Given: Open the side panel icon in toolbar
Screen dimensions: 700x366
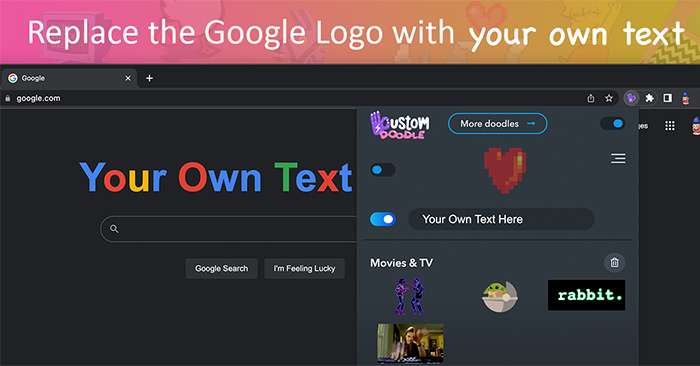Looking at the screenshot, I should tap(667, 98).
